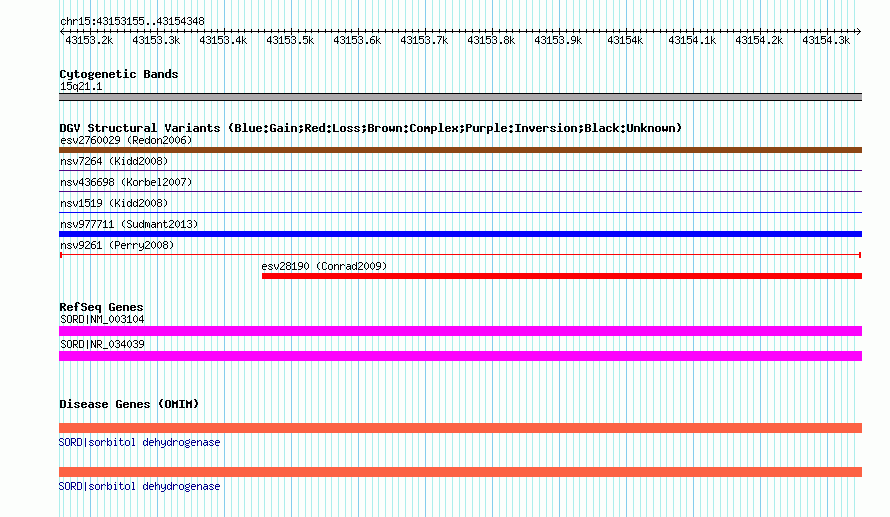
Task: Click the magenta SORD NR_034039 gene bar
Action: point(460,356)
